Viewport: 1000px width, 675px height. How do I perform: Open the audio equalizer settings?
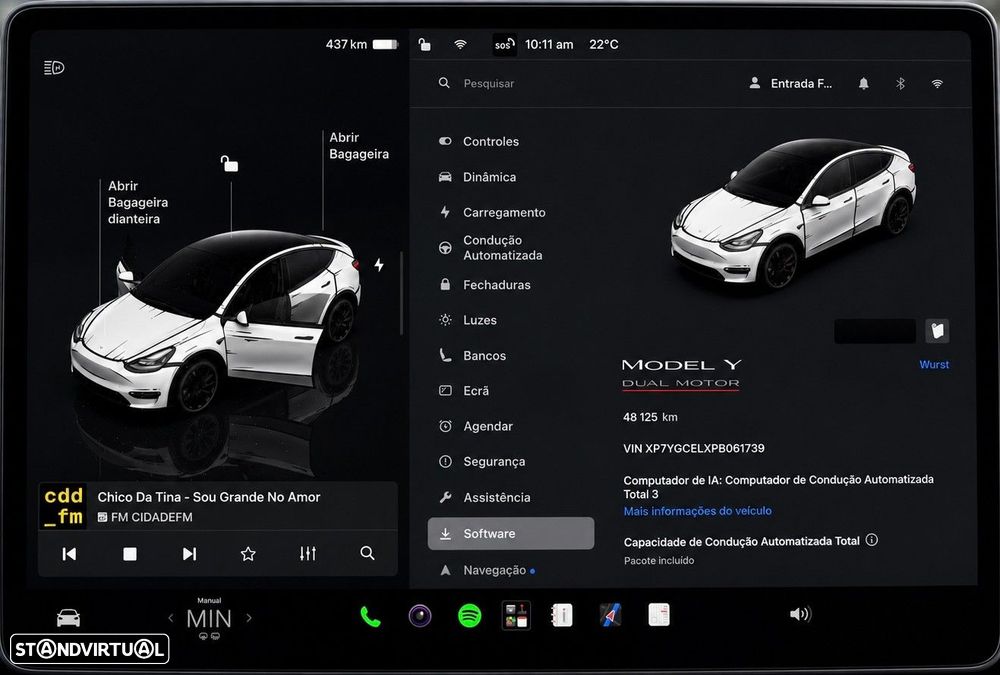click(x=308, y=553)
